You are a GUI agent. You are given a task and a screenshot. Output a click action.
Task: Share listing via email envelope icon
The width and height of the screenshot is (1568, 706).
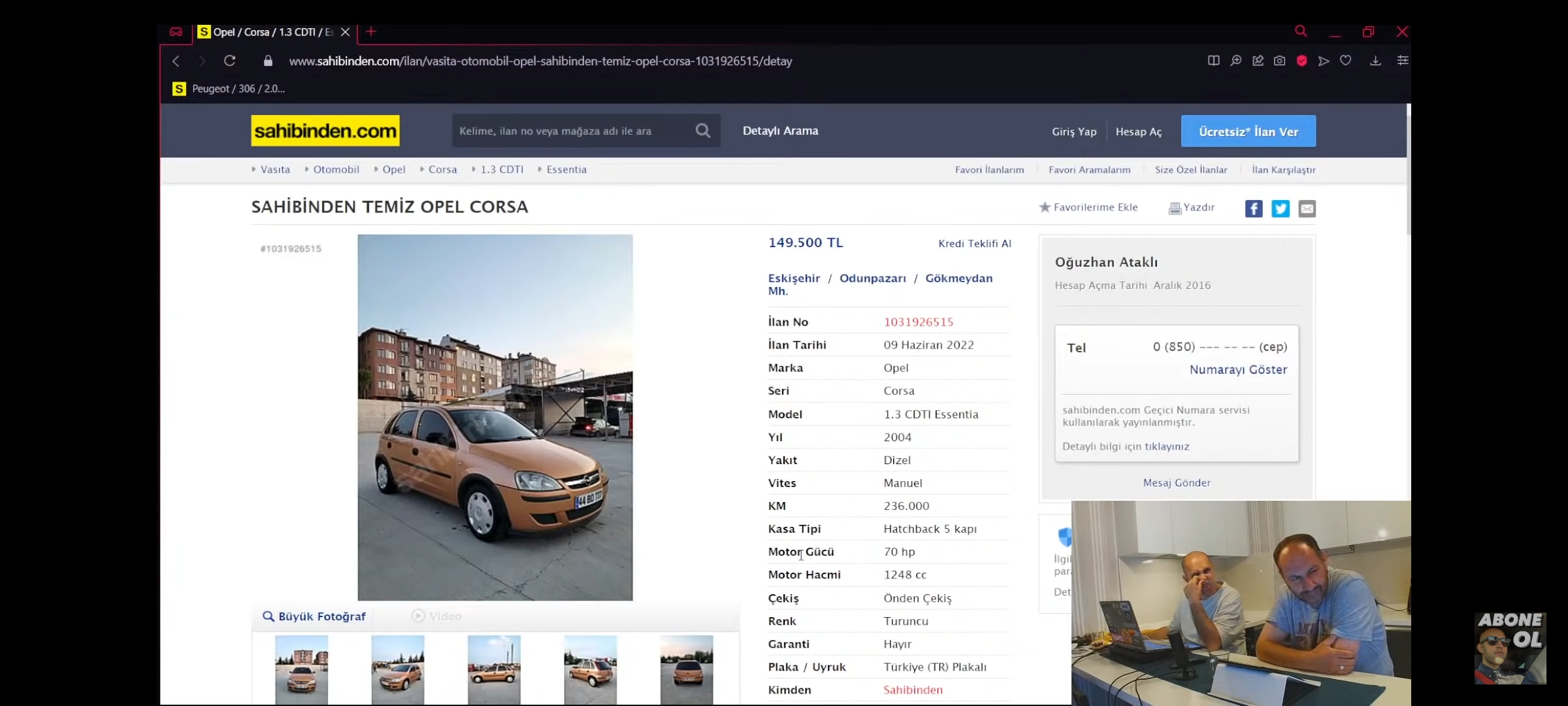pos(1307,209)
